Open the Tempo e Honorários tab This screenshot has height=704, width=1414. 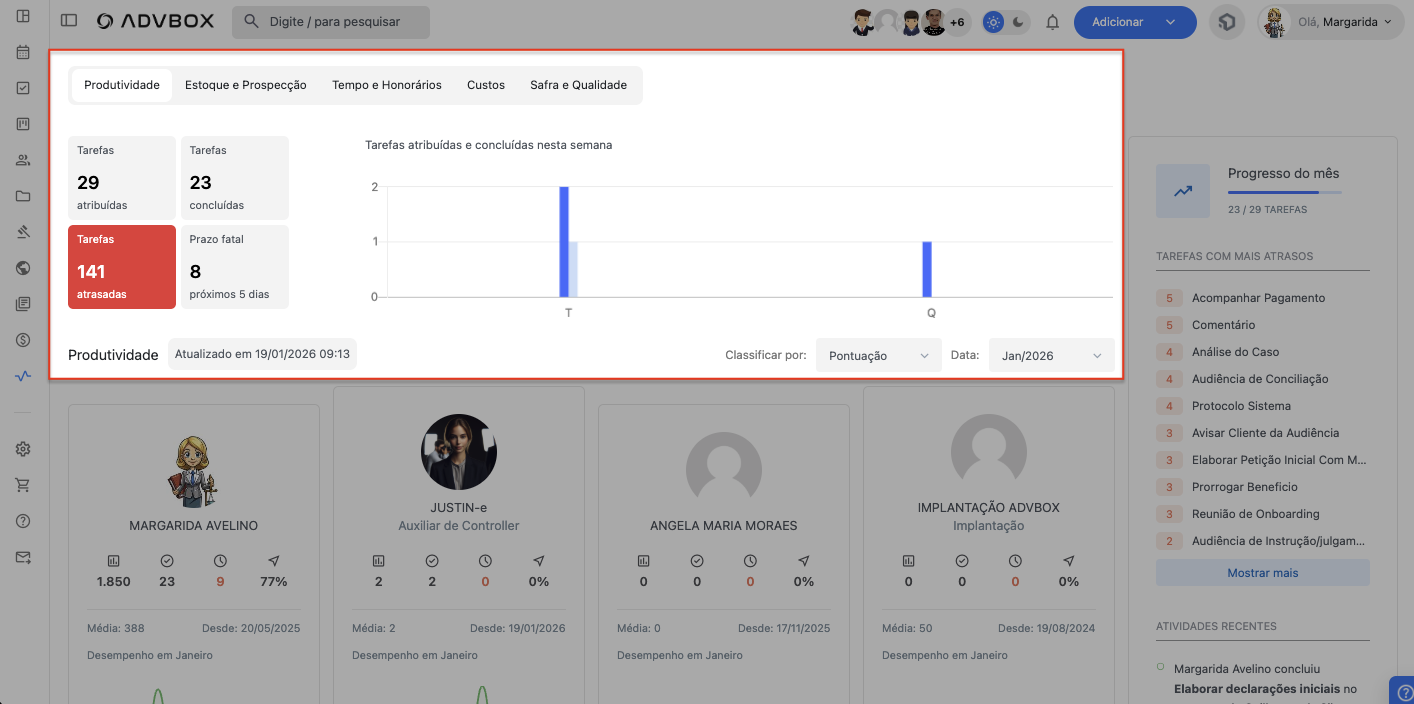pos(386,85)
